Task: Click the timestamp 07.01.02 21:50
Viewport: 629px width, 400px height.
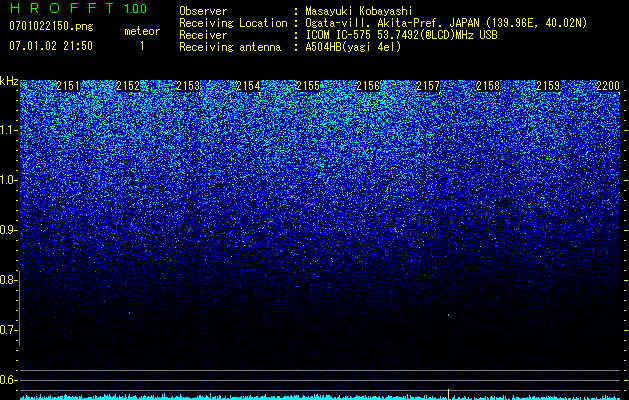Action: (51, 46)
